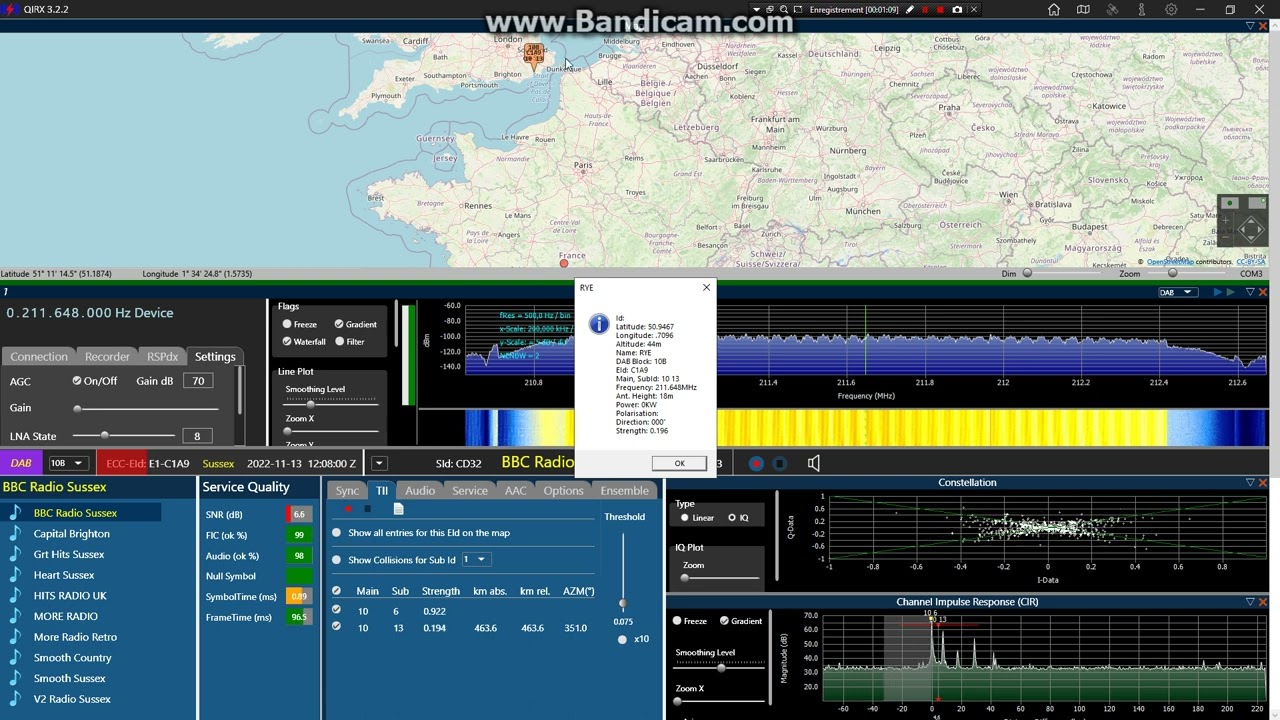Open the 10B channel dropdown
The image size is (1280, 720).
[x=67, y=463]
